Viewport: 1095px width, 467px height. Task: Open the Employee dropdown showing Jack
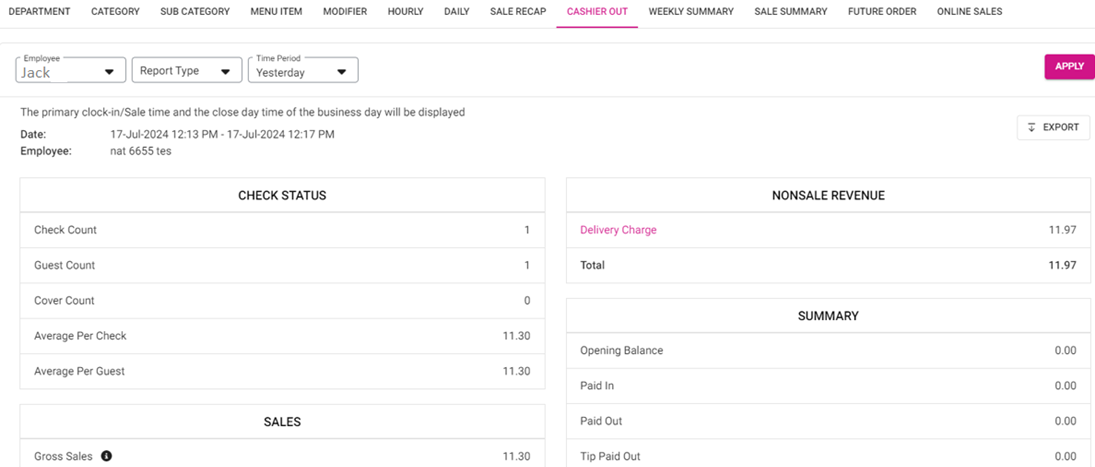(70, 71)
